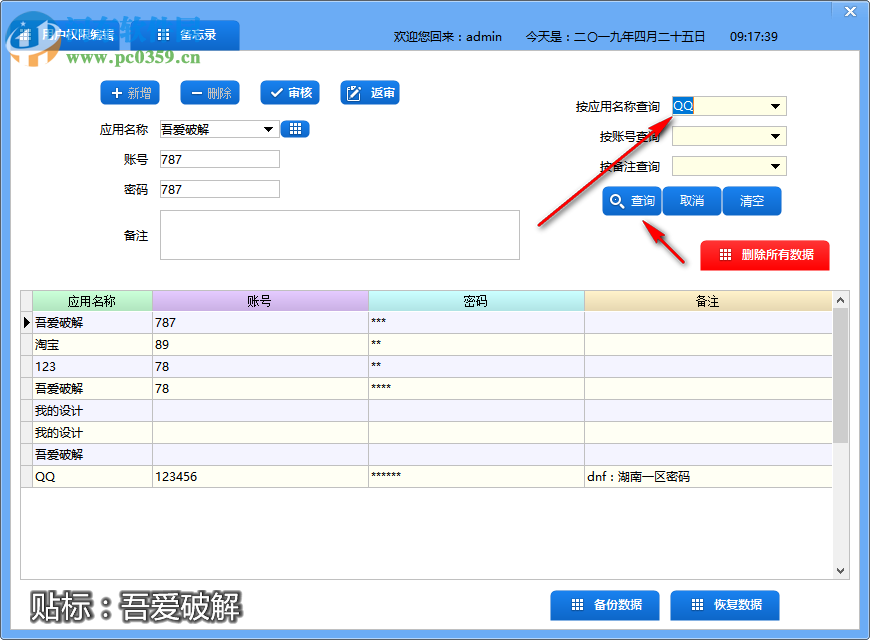Click the magnifier icon on 查询 button

[x=618, y=201]
